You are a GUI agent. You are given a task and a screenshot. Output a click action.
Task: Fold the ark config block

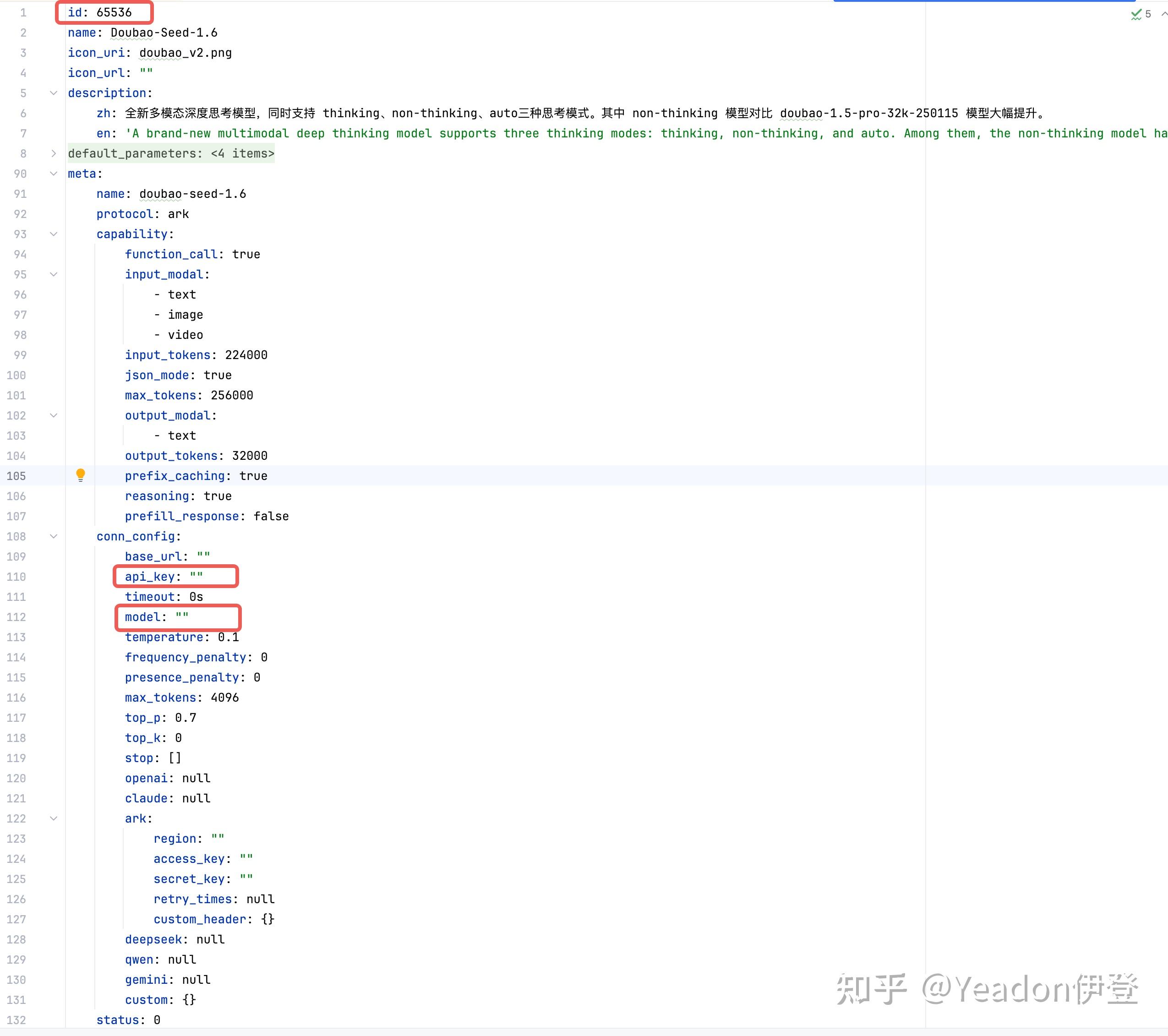pyautogui.click(x=54, y=818)
